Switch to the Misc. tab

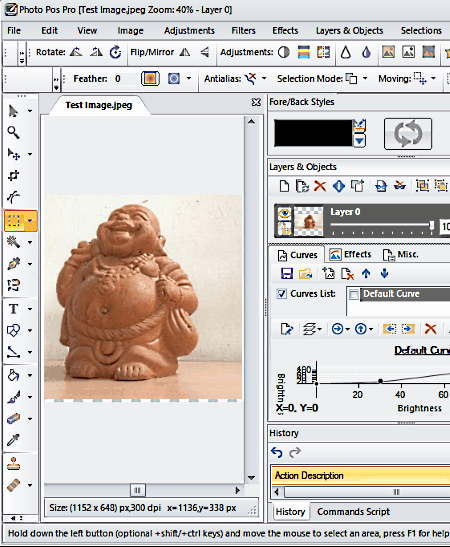400,254
